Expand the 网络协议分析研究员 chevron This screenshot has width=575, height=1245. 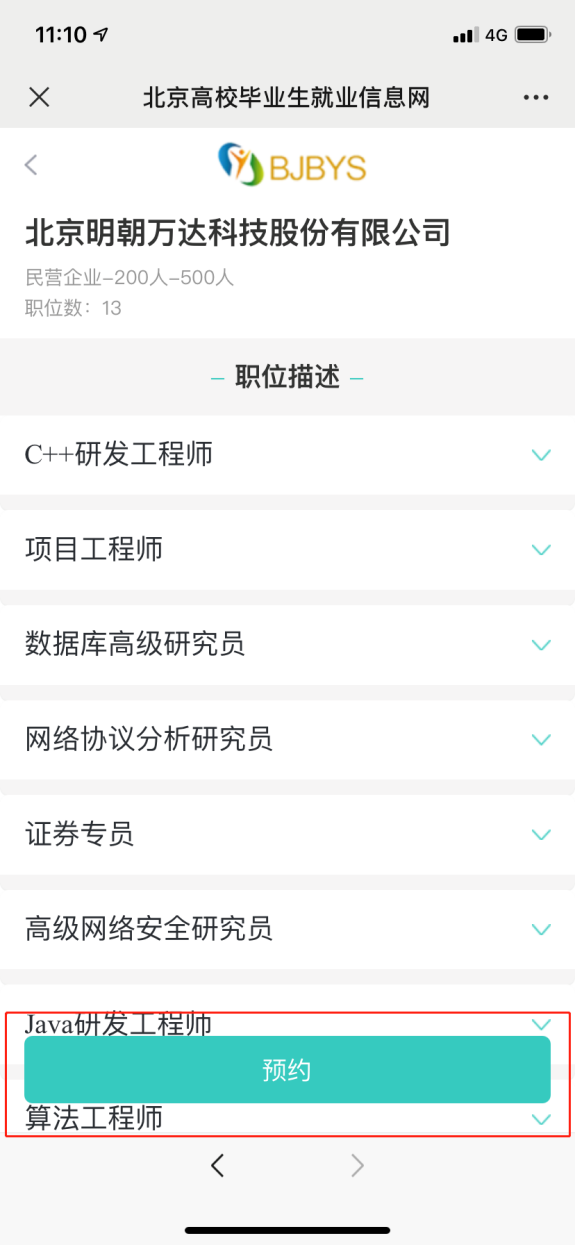click(x=541, y=740)
